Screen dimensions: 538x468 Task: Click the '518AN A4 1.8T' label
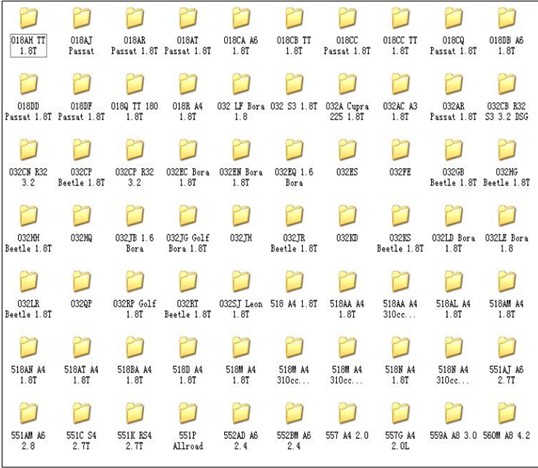pos(28,375)
